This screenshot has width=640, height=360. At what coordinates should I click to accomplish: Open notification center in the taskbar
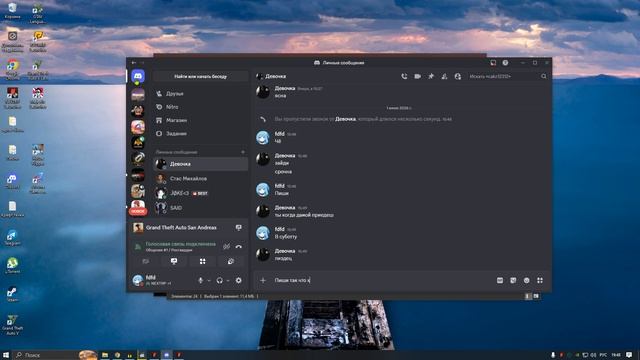[629, 355]
